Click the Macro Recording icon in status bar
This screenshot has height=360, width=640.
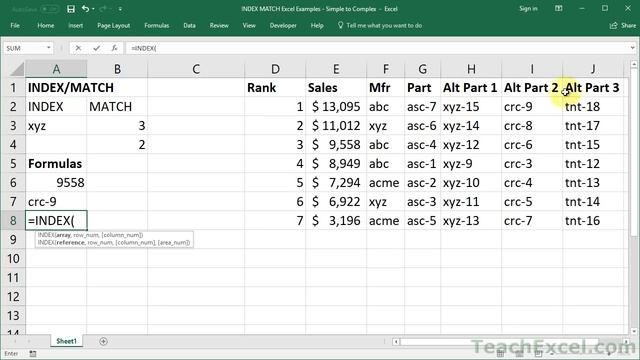pos(33,354)
